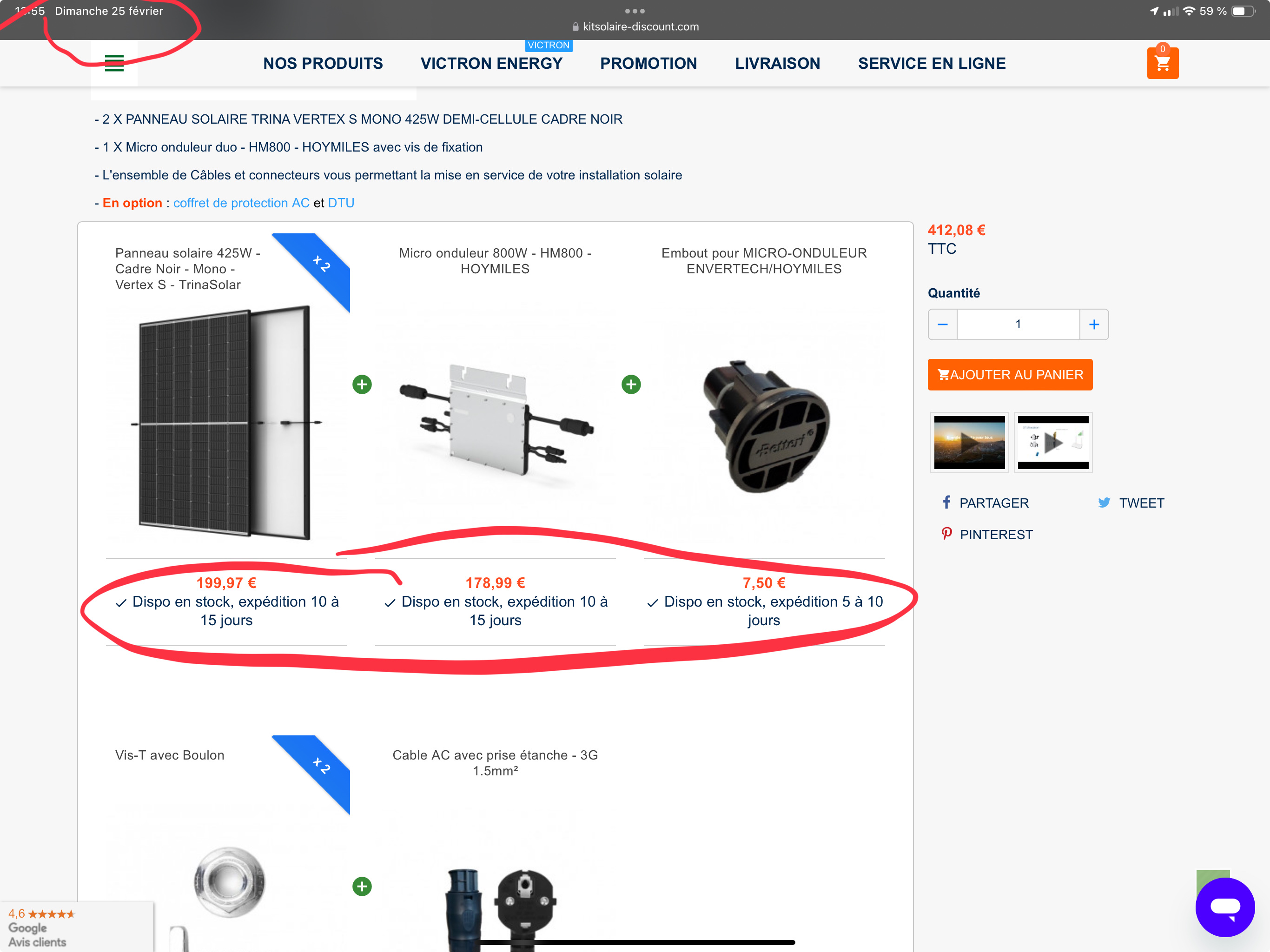This screenshot has height=952, width=1270.
Task: Open the orange shopping cart
Action: point(1163,63)
